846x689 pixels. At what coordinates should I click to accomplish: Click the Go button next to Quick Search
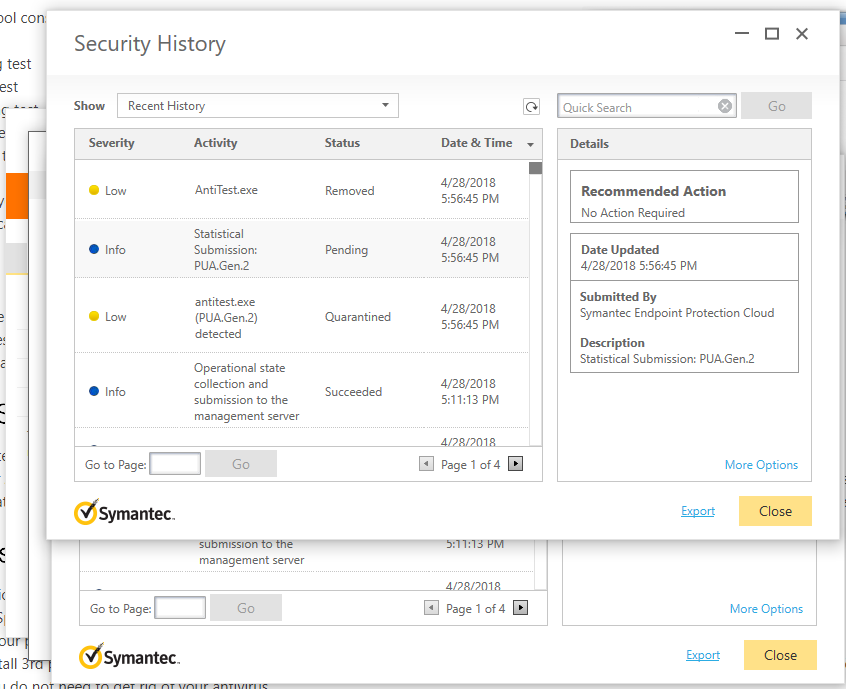776,106
